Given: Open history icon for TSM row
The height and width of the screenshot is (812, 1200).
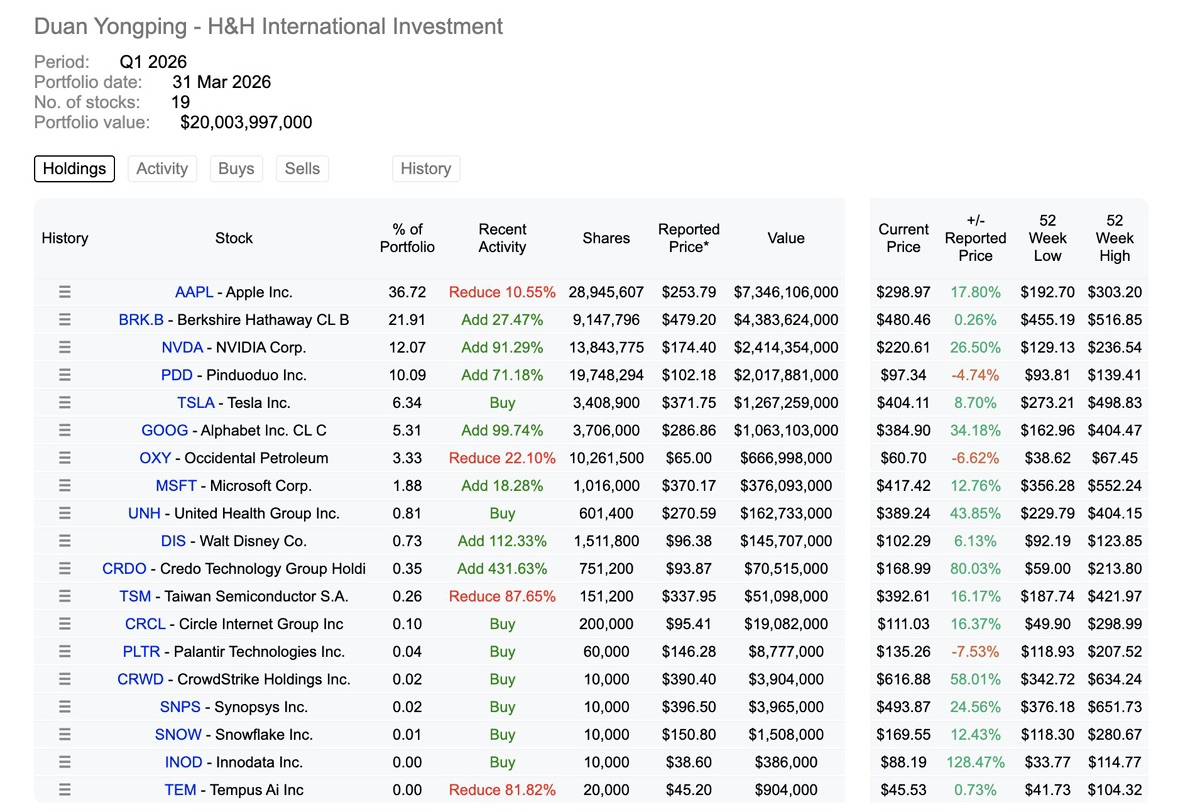Looking at the screenshot, I should pyautogui.click(x=65, y=596).
